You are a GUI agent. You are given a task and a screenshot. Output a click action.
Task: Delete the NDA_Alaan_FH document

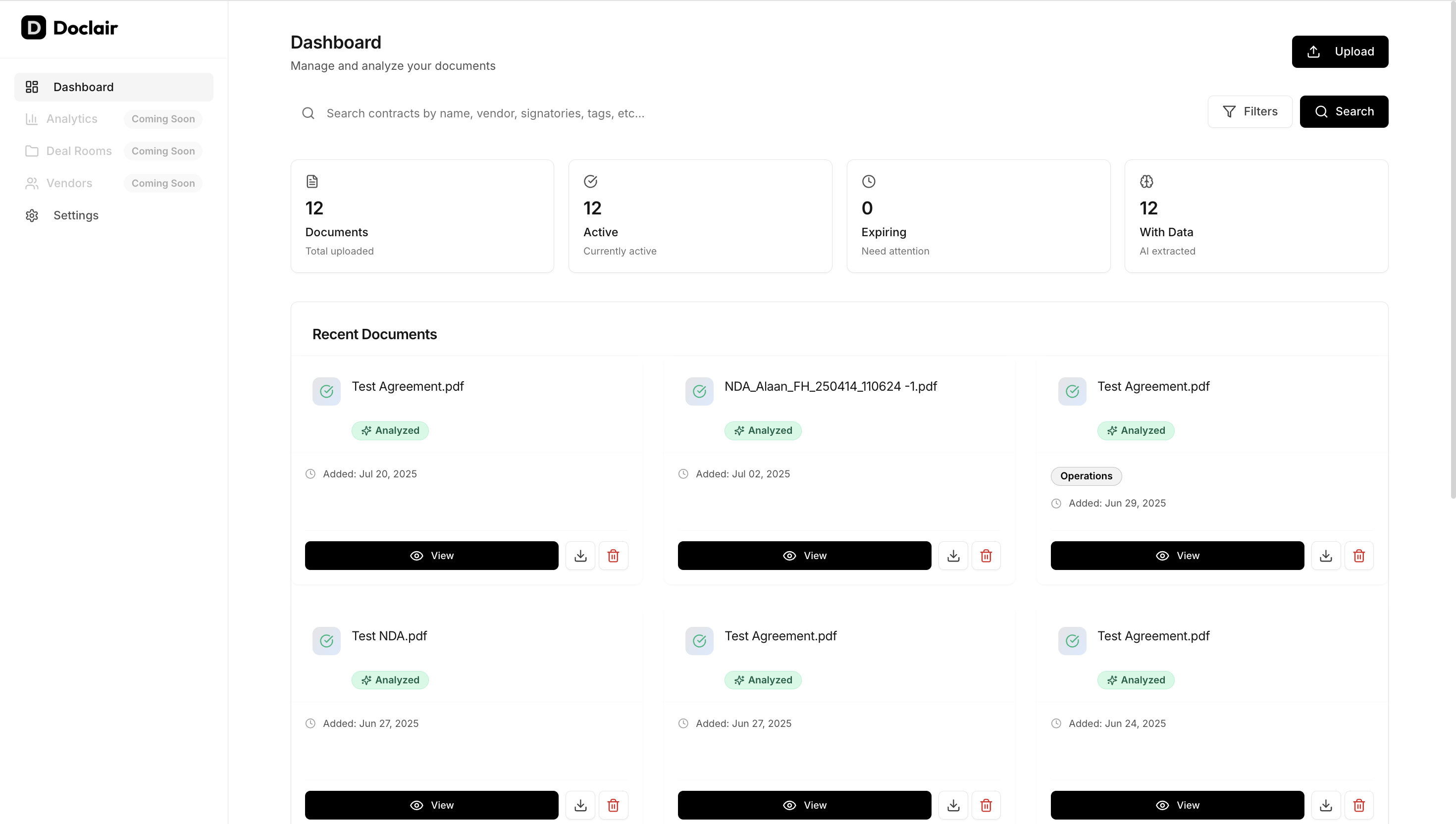(986, 555)
